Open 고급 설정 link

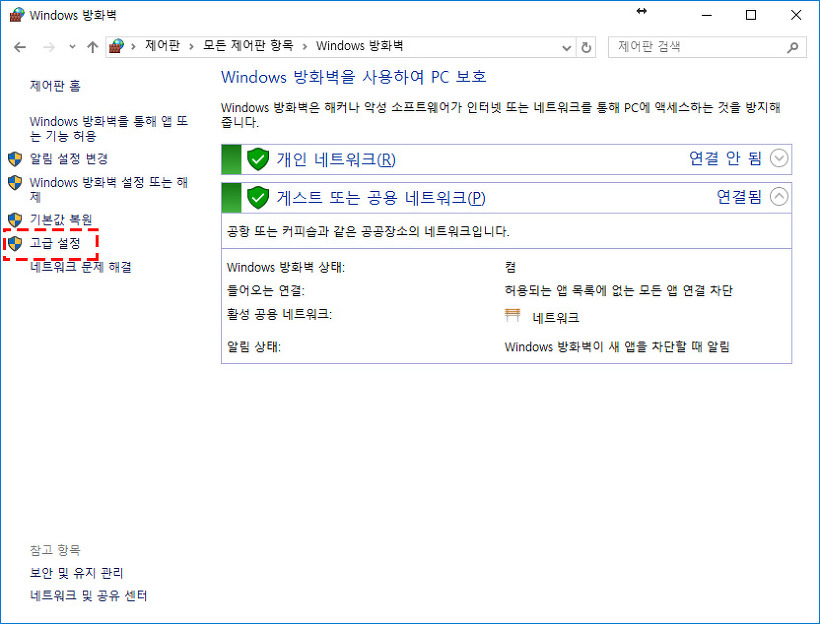coord(55,243)
